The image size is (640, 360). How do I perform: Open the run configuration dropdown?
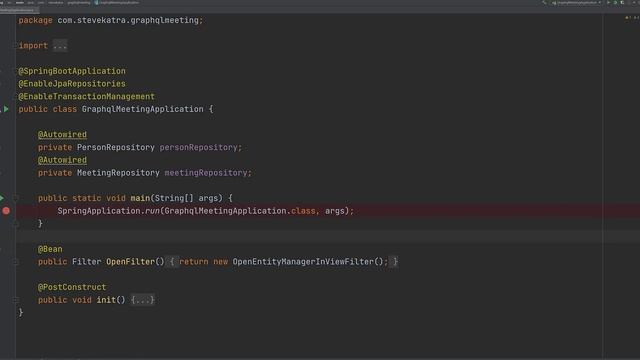(x=576, y=2)
